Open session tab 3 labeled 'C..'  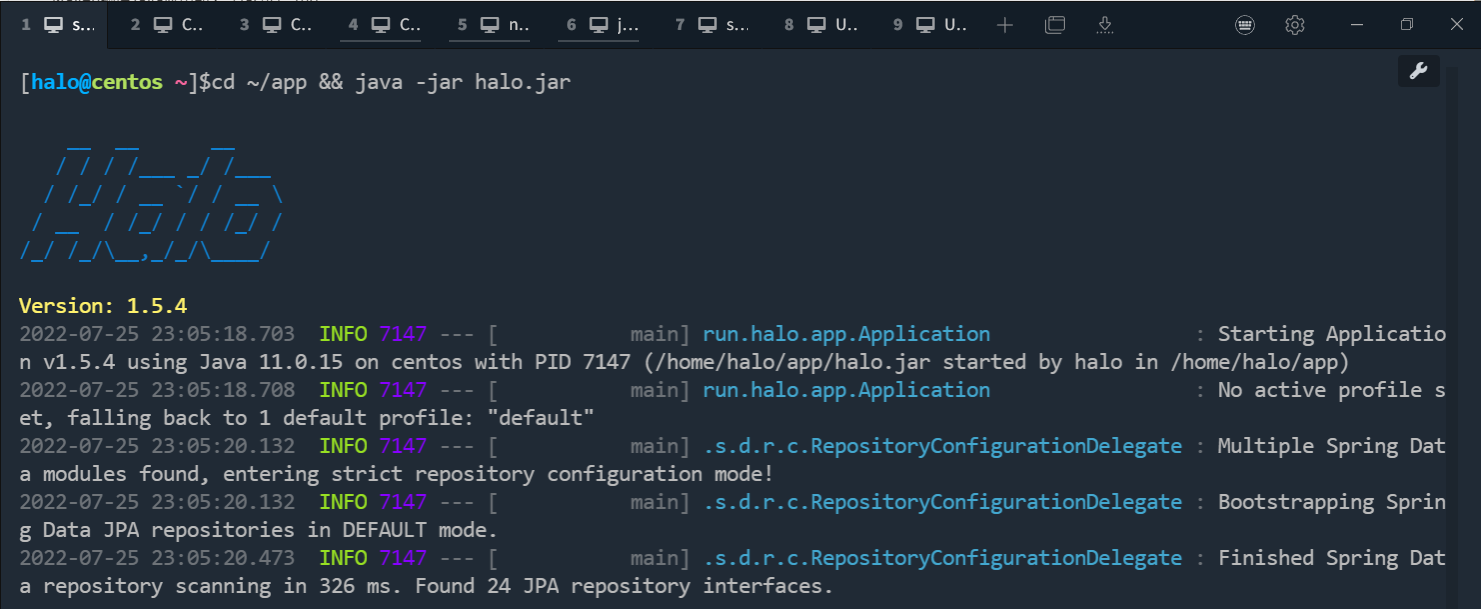click(x=275, y=25)
